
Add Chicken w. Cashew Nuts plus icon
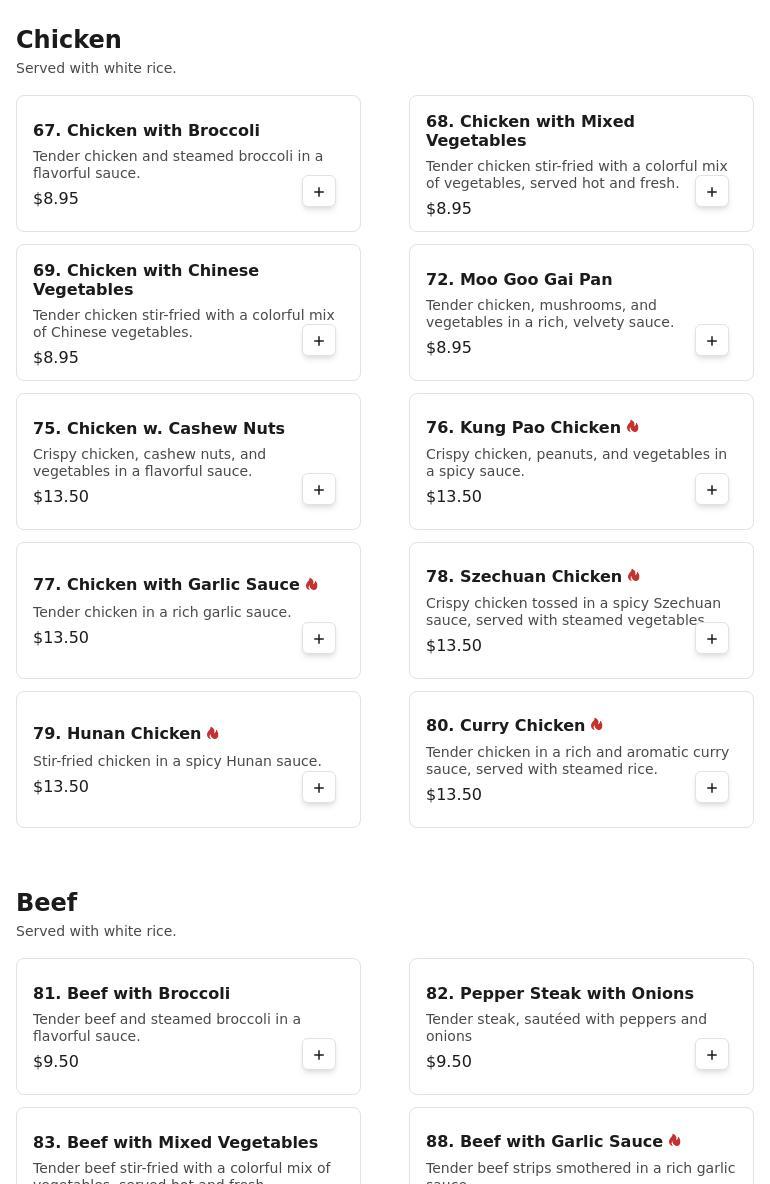point(319,489)
